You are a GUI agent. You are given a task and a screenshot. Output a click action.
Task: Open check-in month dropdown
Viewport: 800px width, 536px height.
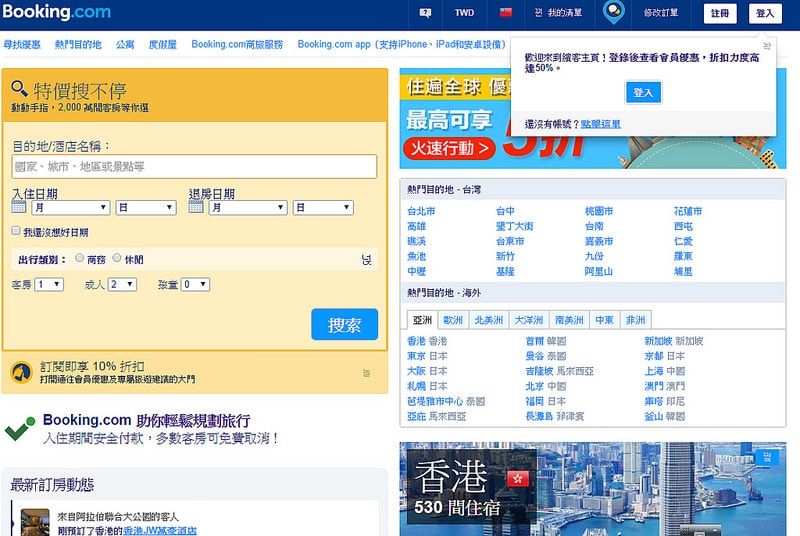pos(71,208)
